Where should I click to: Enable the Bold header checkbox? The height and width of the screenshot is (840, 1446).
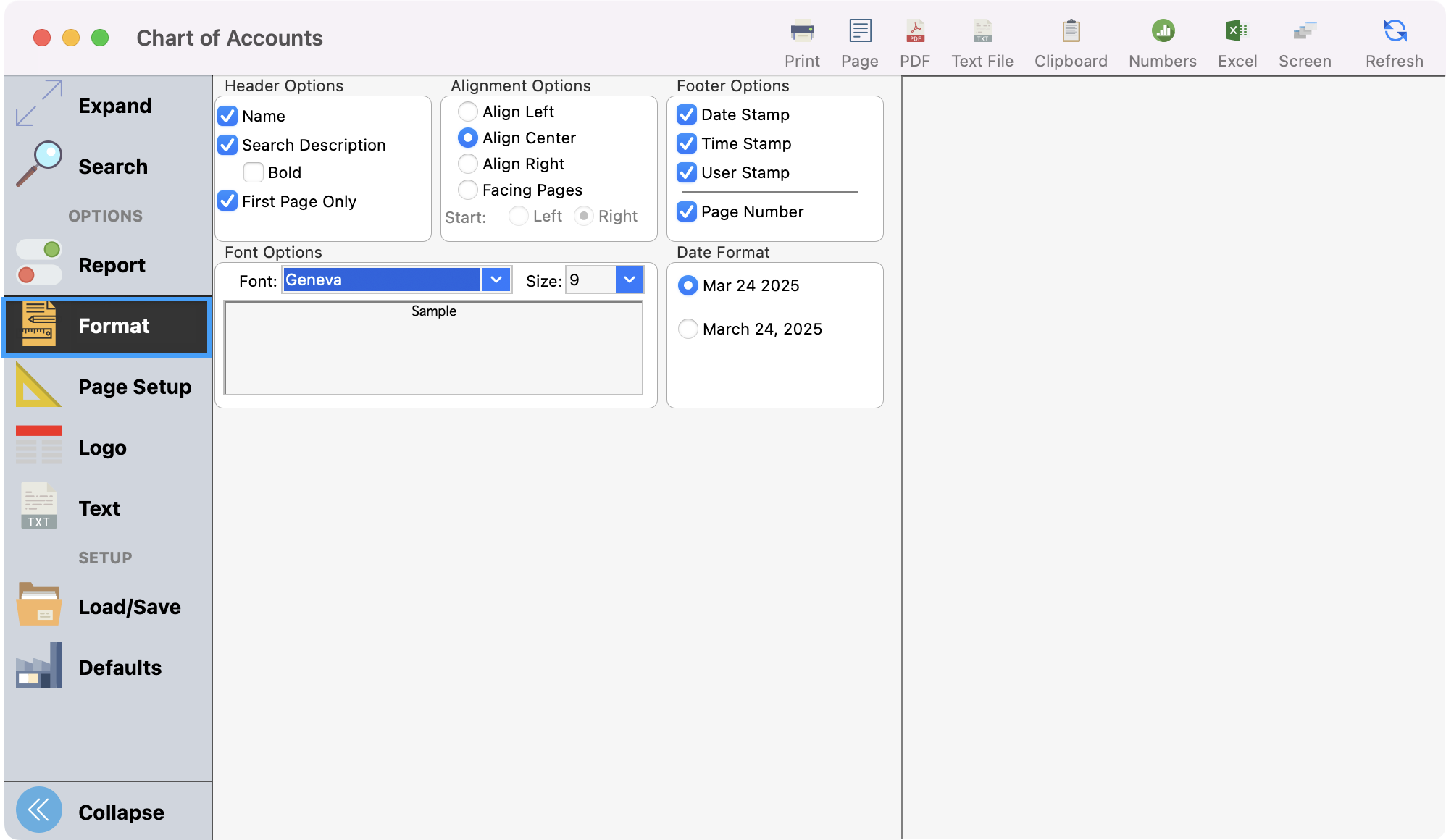point(254,172)
